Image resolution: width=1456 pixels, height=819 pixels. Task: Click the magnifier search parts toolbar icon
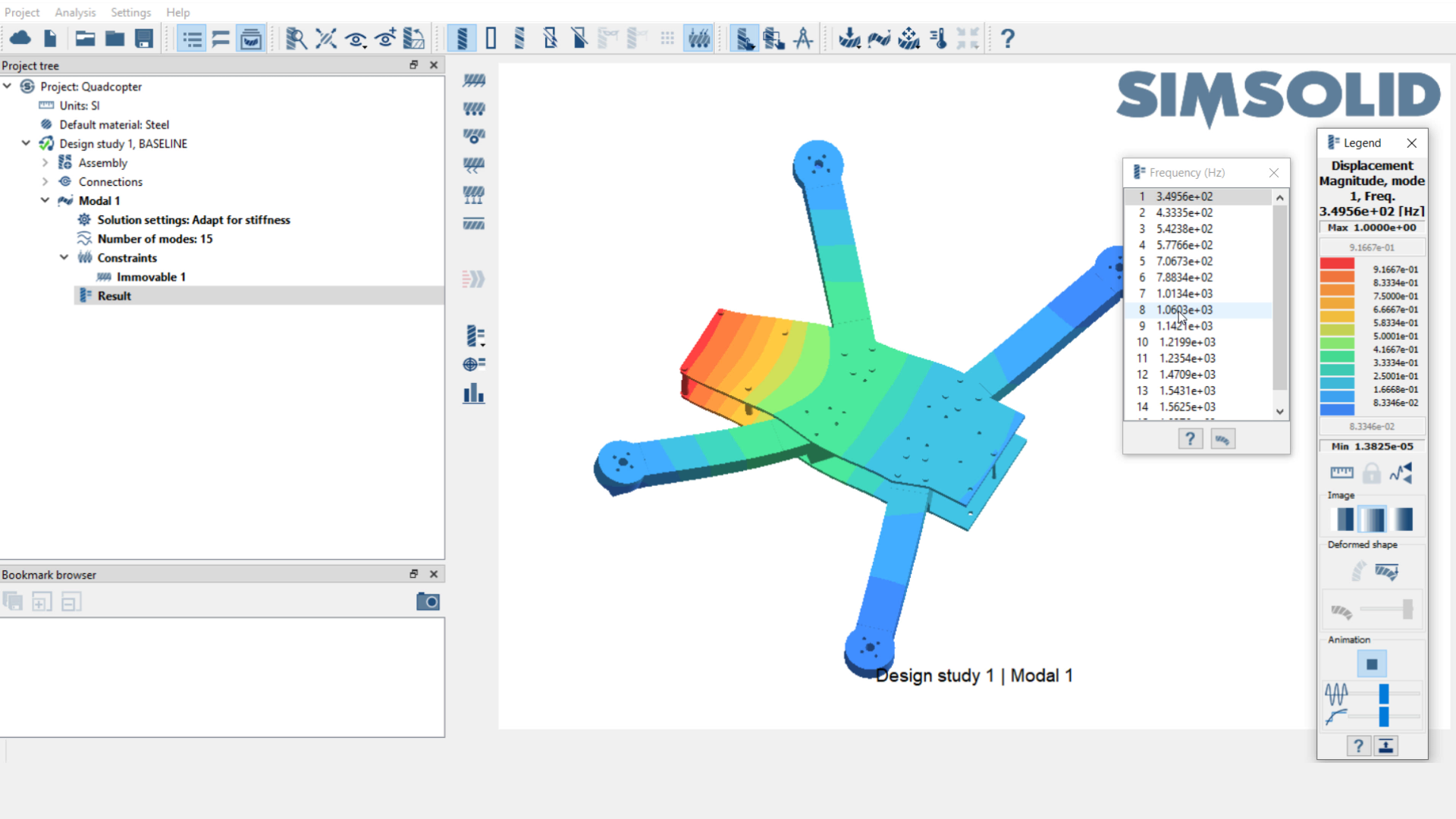click(x=296, y=39)
